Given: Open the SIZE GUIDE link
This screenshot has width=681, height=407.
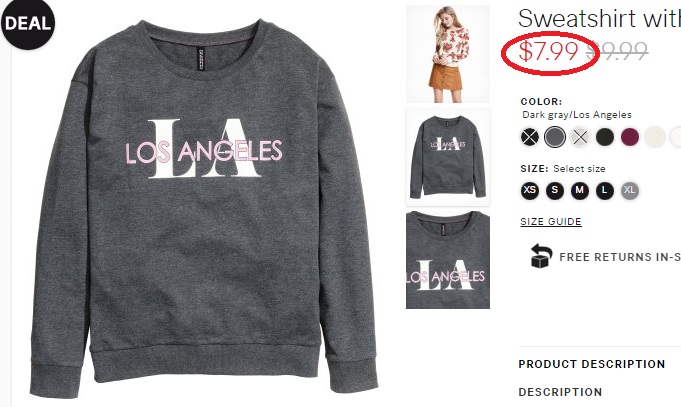Looking at the screenshot, I should (551, 222).
